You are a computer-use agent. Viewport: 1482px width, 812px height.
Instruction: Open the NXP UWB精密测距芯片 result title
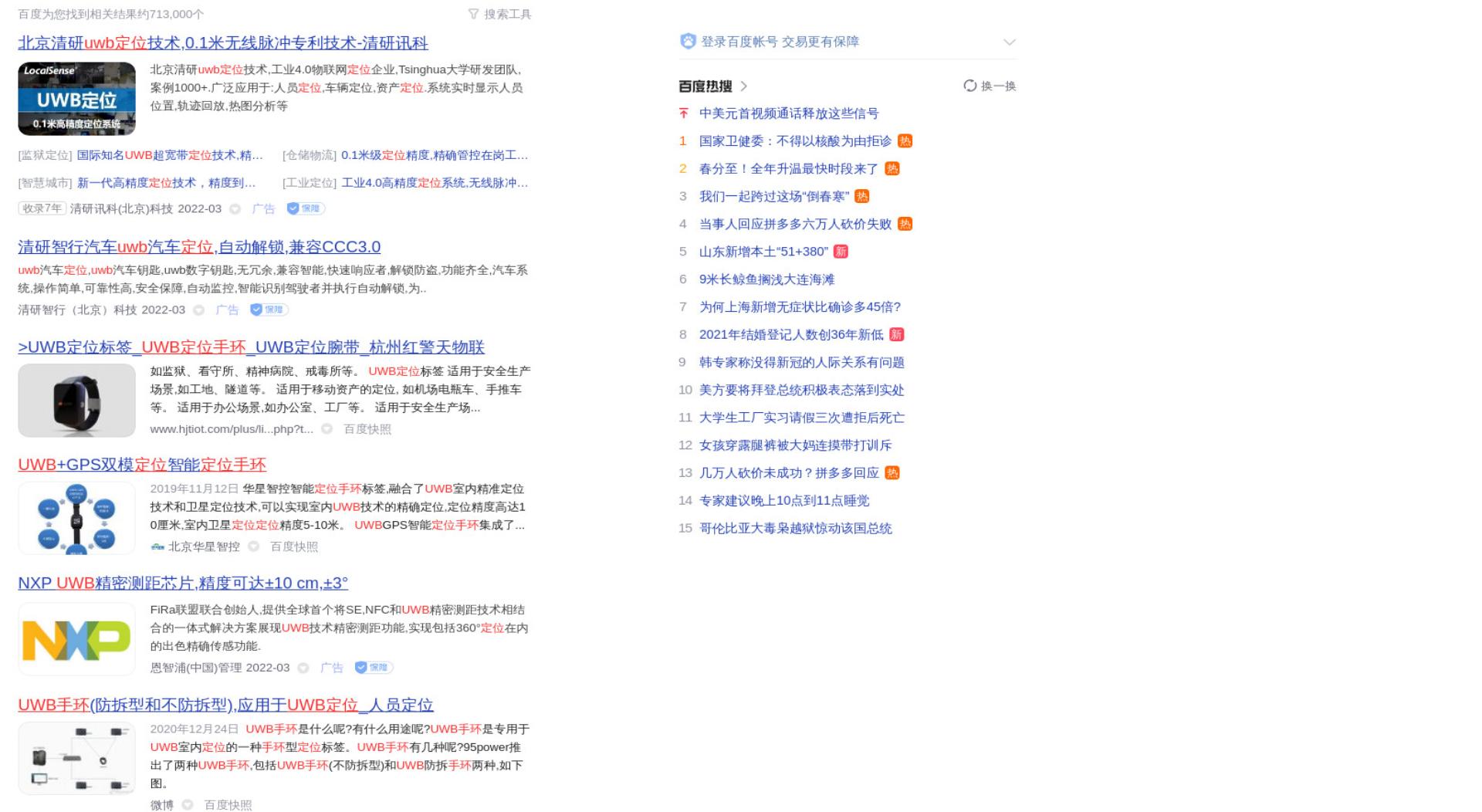coord(183,584)
